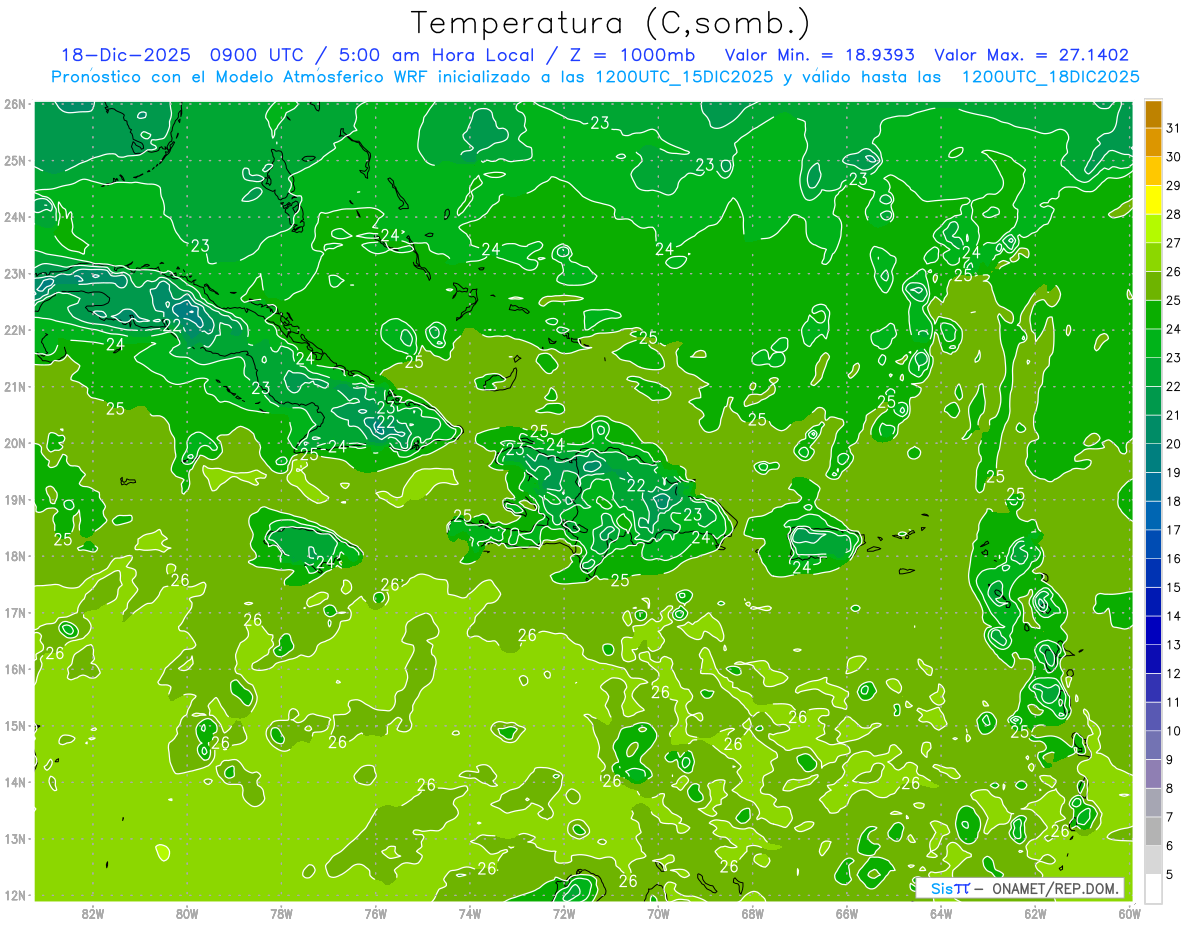Click the "12N" latitude axis label

(15, 895)
